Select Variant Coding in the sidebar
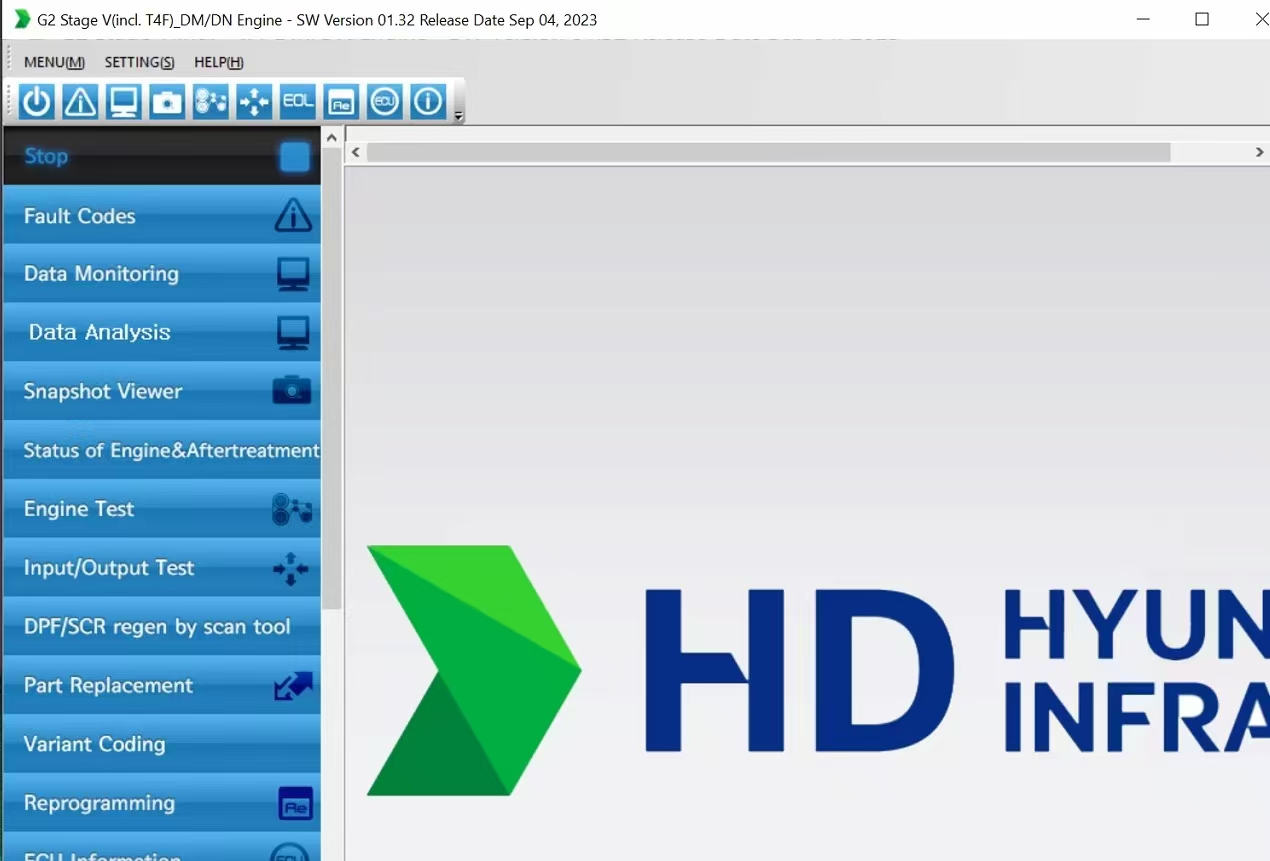The width and height of the screenshot is (1270, 861). click(162, 744)
